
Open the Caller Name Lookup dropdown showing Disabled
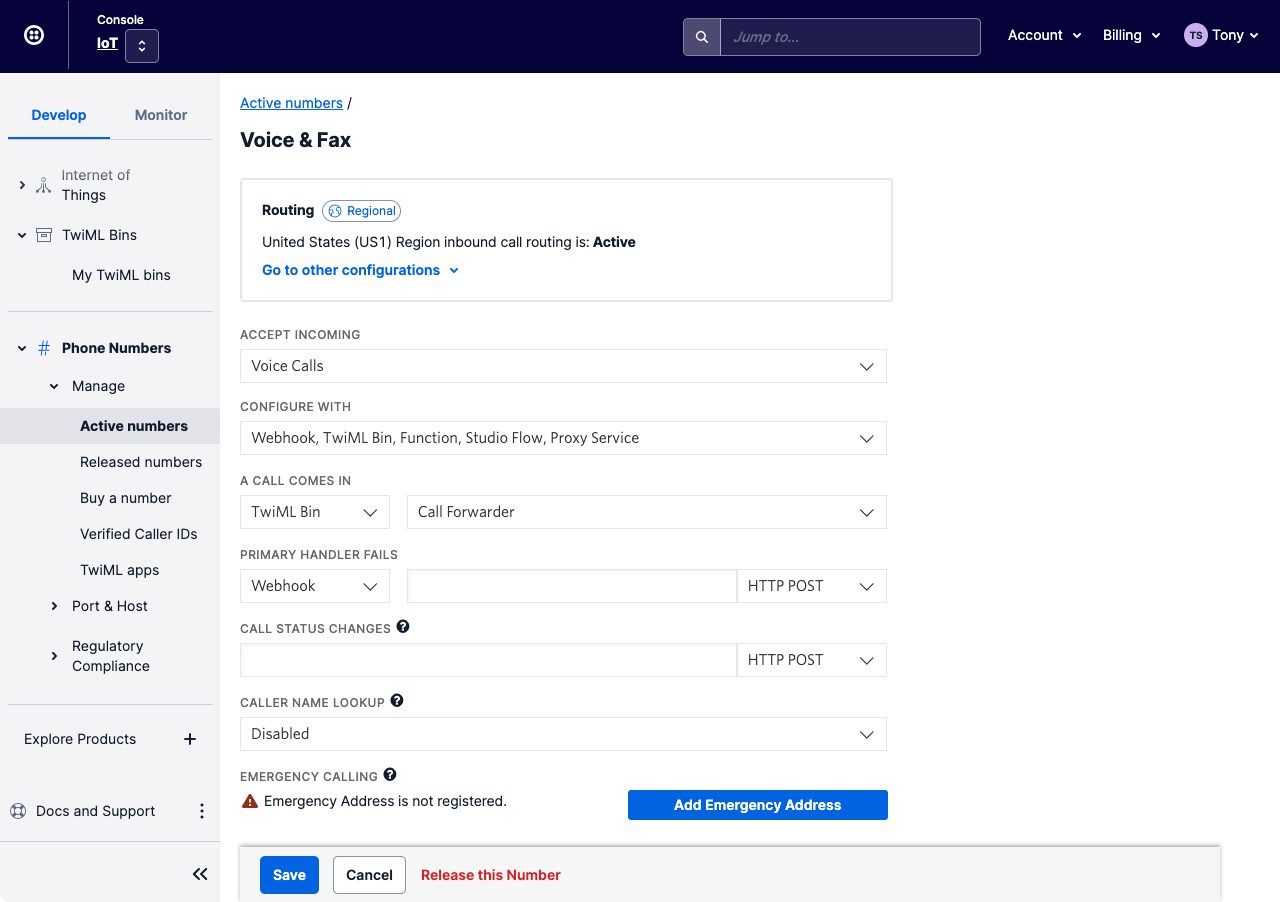tap(563, 734)
